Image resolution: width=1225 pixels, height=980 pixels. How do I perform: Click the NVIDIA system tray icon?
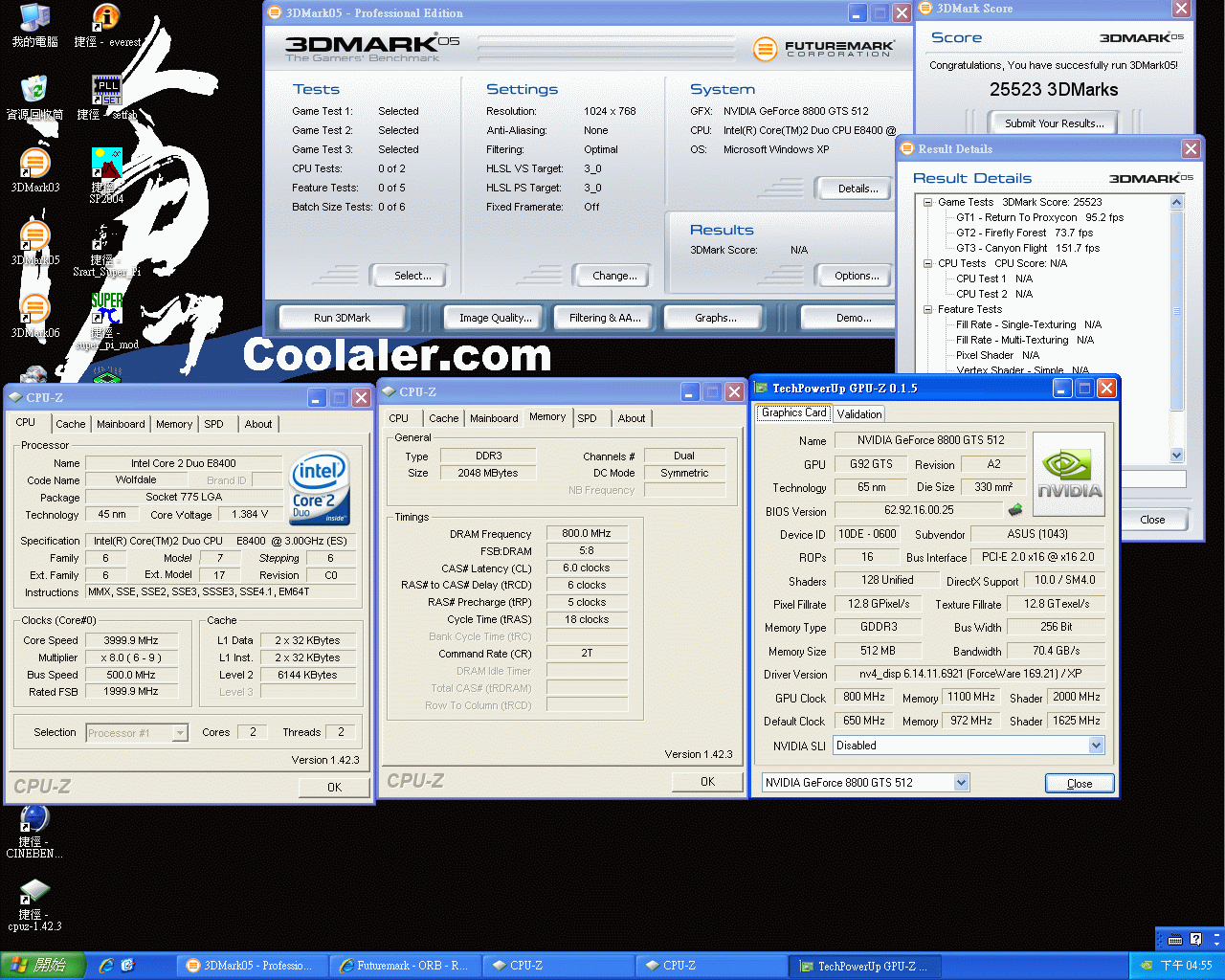pos(1147,966)
